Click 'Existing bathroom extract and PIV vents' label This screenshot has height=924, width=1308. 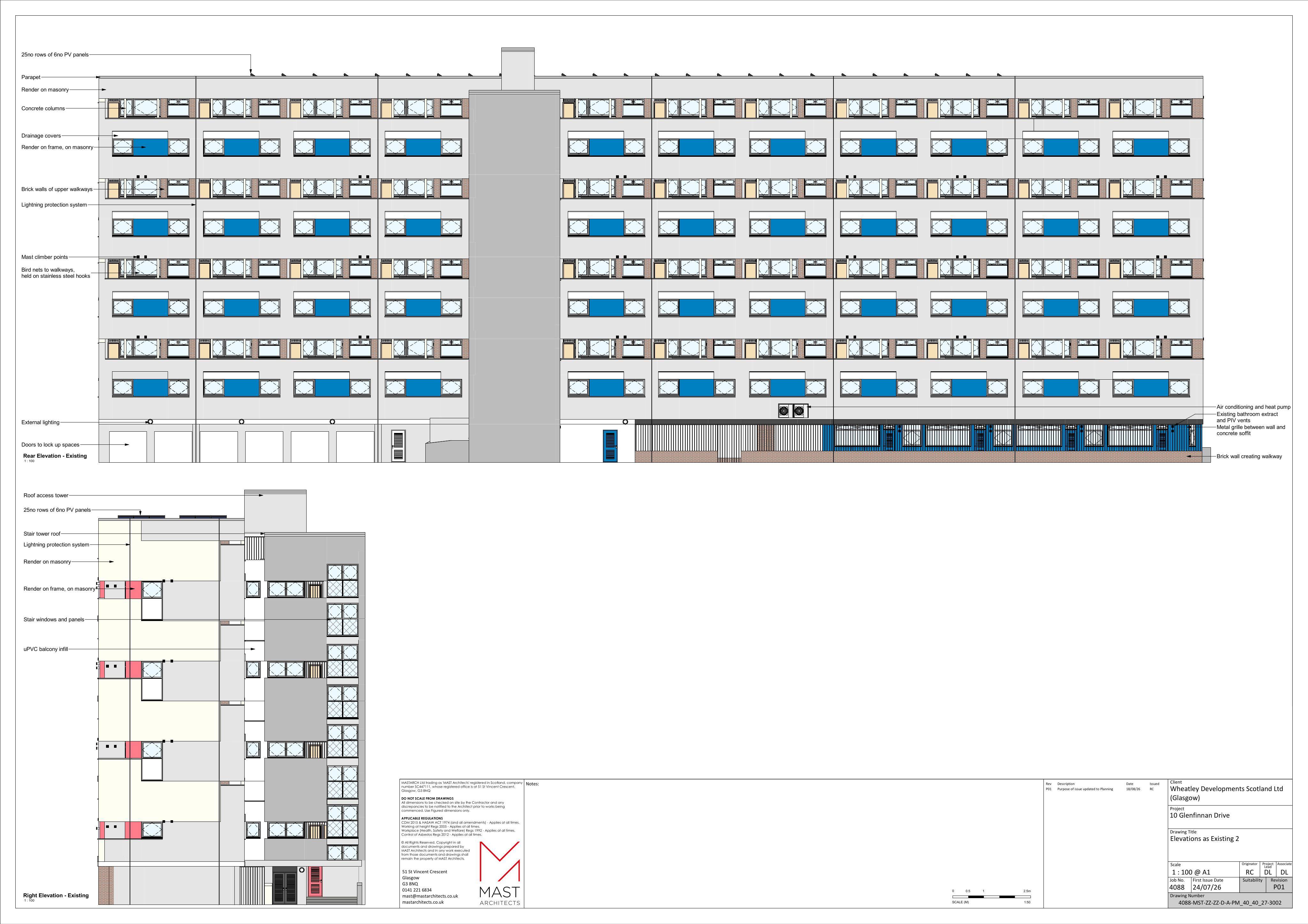(1247, 417)
